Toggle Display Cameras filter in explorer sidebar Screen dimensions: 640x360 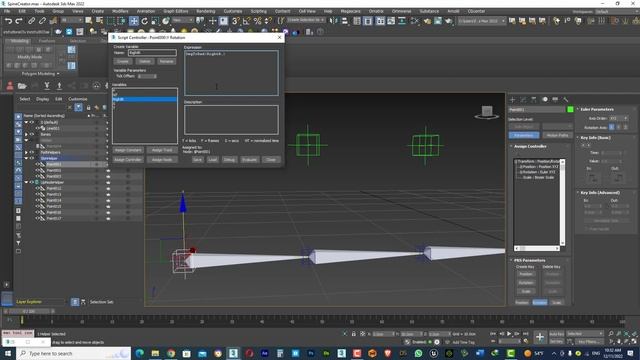point(18,140)
